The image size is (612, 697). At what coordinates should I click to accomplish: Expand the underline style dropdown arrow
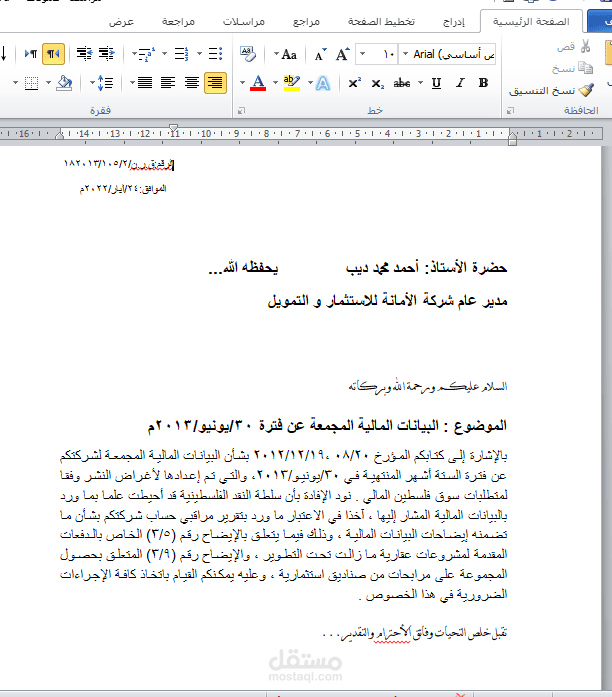[x=420, y=83]
